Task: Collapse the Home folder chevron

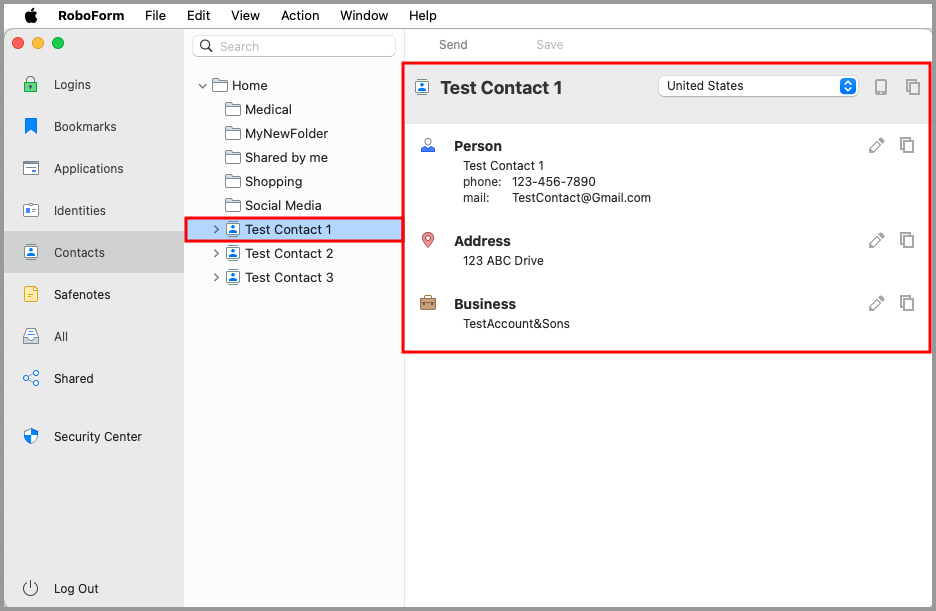Action: pos(202,86)
